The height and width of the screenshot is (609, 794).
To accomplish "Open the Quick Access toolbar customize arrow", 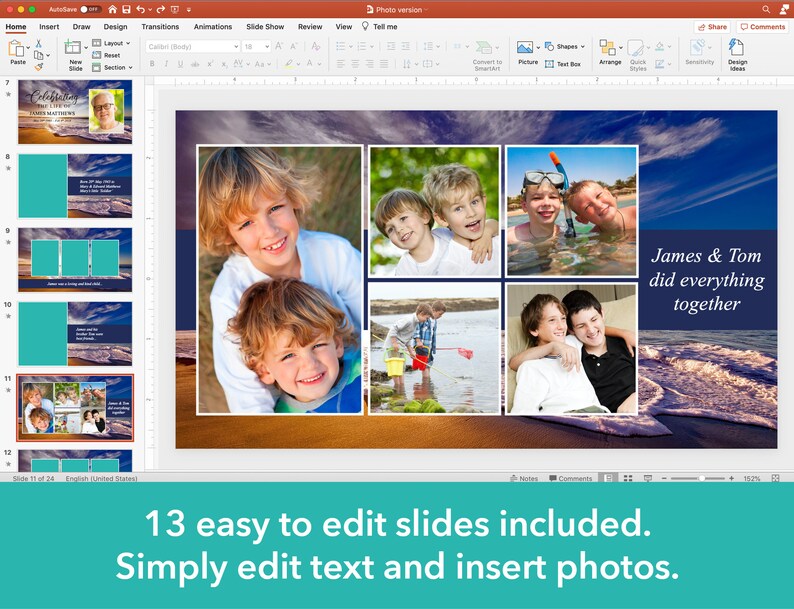I will tap(188, 9).
